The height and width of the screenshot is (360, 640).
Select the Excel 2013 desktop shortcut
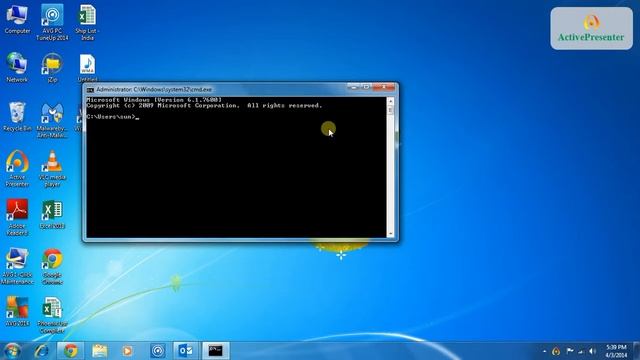[x=52, y=214]
